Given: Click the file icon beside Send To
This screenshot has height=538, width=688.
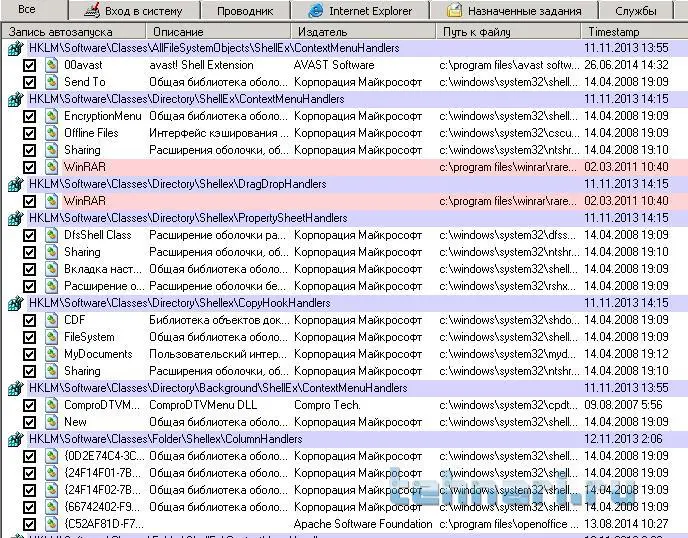Looking at the screenshot, I should click(51, 82).
